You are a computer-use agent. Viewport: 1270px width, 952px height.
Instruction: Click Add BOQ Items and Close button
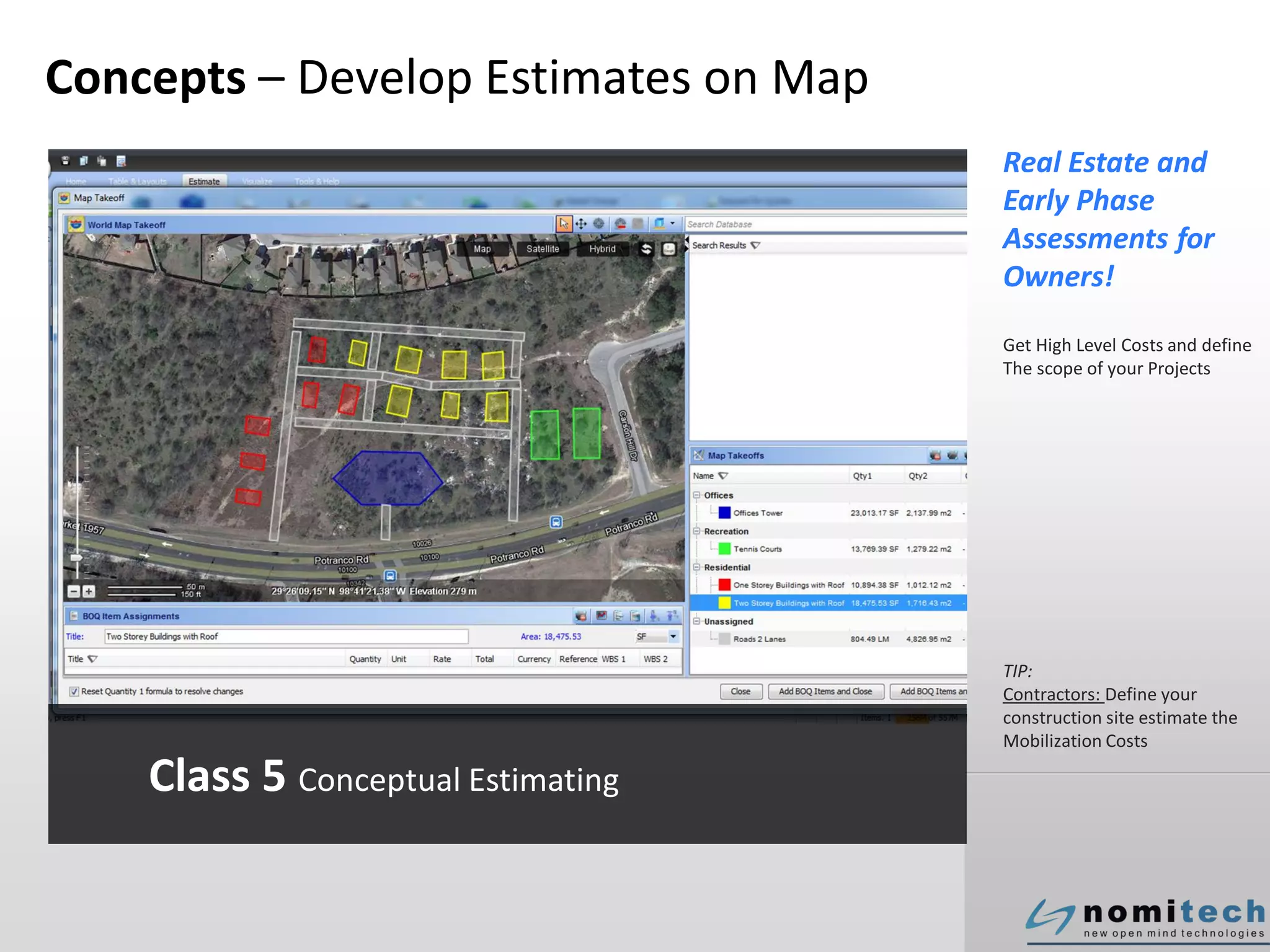(825, 691)
